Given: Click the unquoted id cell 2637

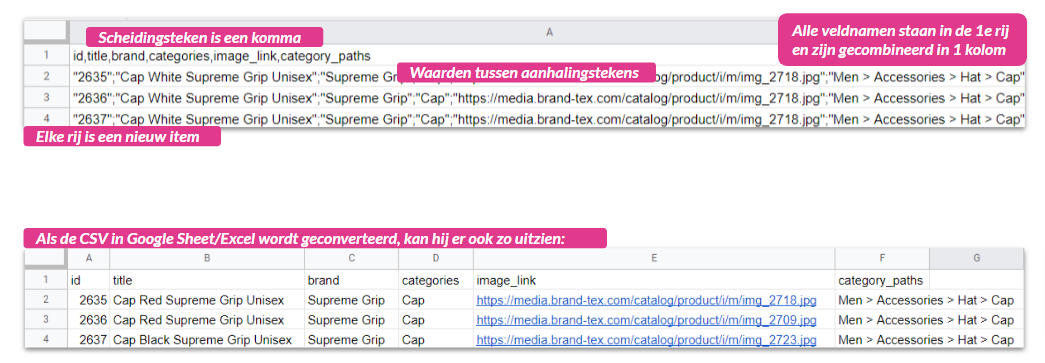Looking at the screenshot, I should tap(89, 340).
